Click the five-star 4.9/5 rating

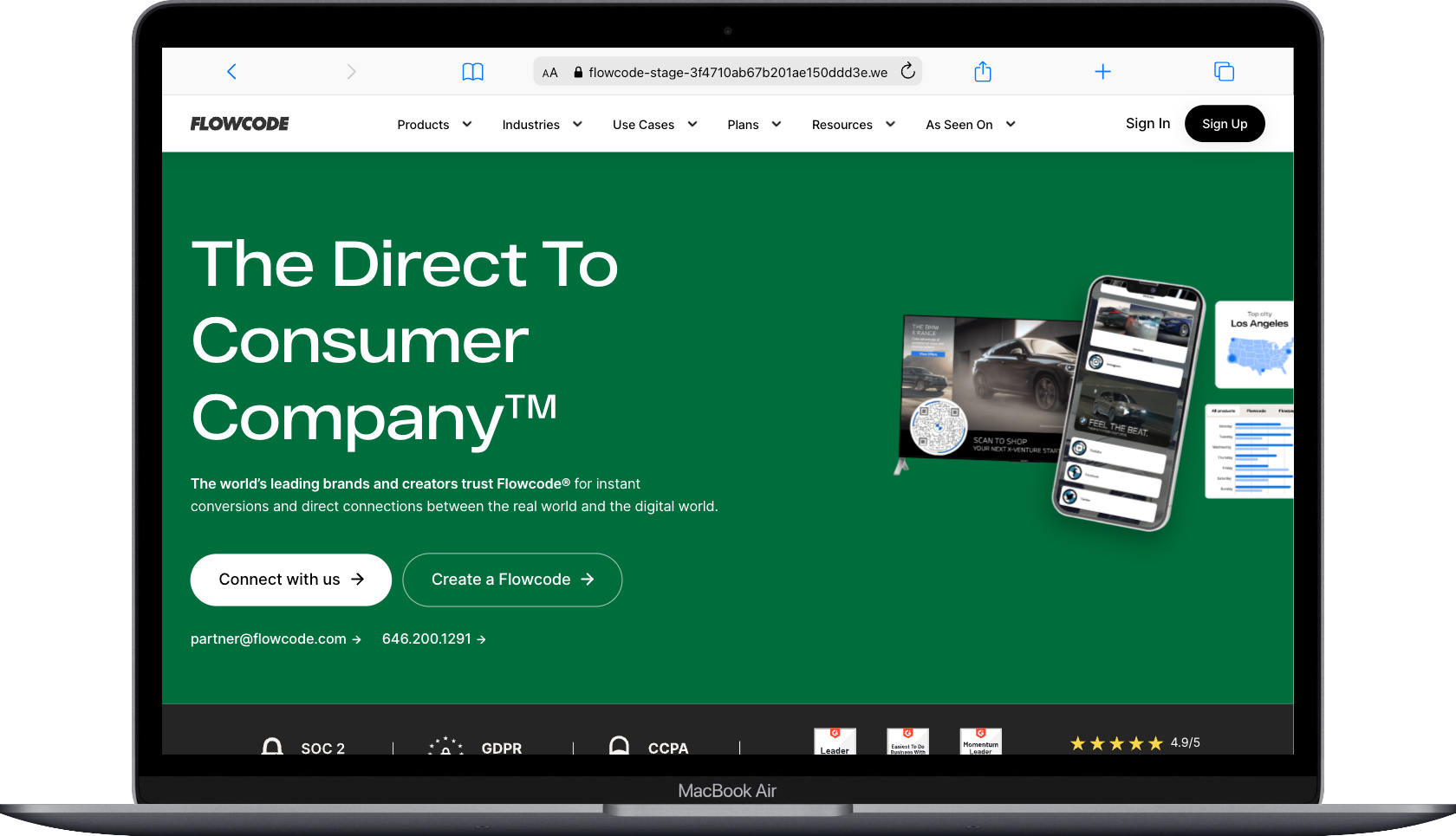[1134, 743]
